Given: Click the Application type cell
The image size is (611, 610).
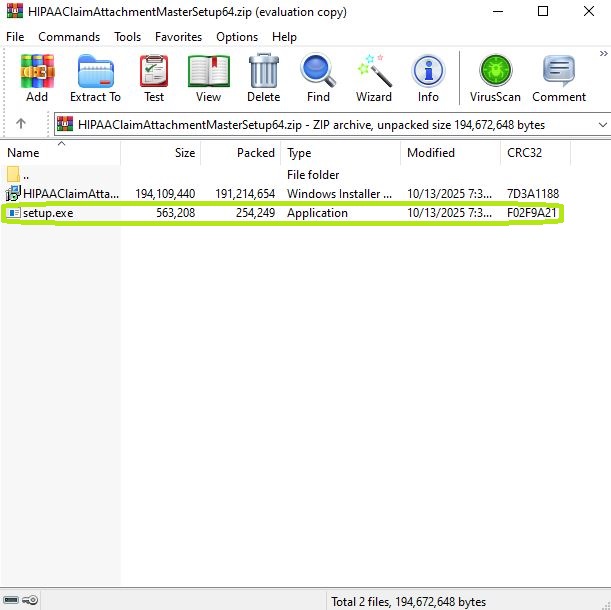Looking at the screenshot, I should (317, 213).
